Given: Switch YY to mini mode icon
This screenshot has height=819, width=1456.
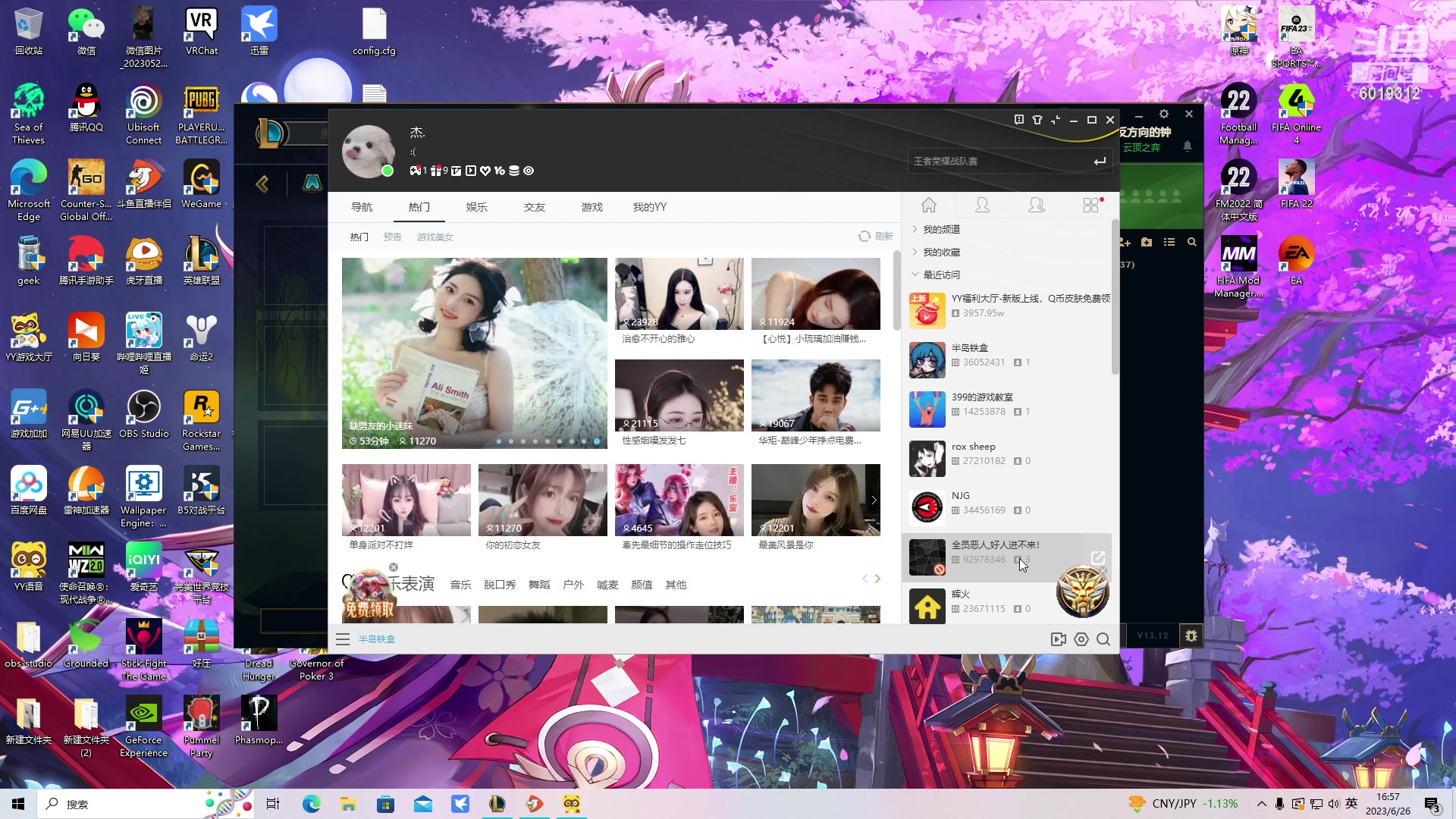Looking at the screenshot, I should click(x=1056, y=120).
